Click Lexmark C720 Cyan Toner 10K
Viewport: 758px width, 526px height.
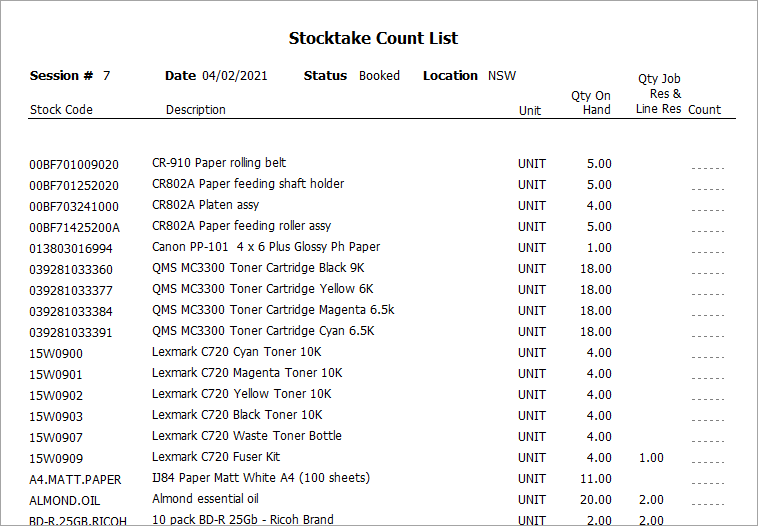tap(236, 352)
